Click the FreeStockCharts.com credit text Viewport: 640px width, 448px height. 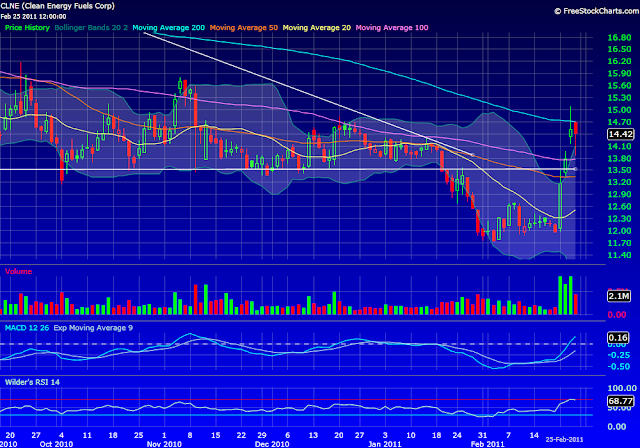tap(597, 11)
